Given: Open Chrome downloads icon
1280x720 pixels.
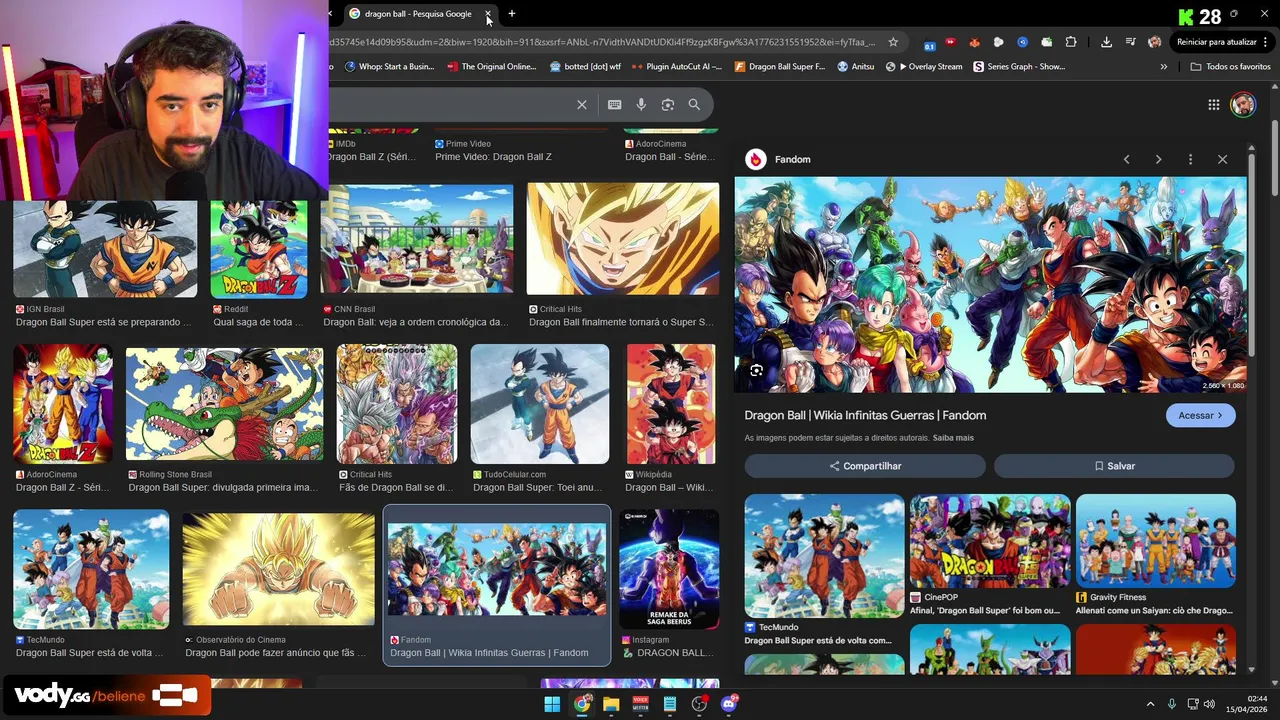Looking at the screenshot, I should click(1106, 42).
